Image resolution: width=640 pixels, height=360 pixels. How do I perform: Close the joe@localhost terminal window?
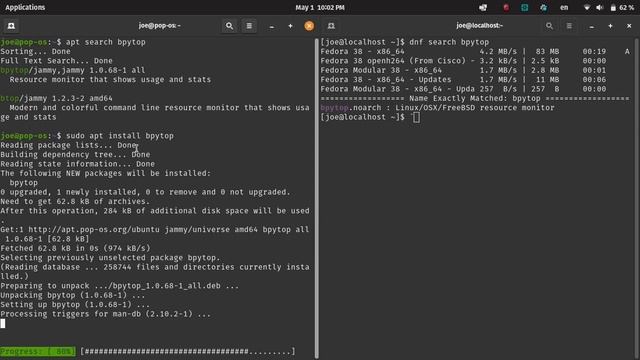pos(629,26)
